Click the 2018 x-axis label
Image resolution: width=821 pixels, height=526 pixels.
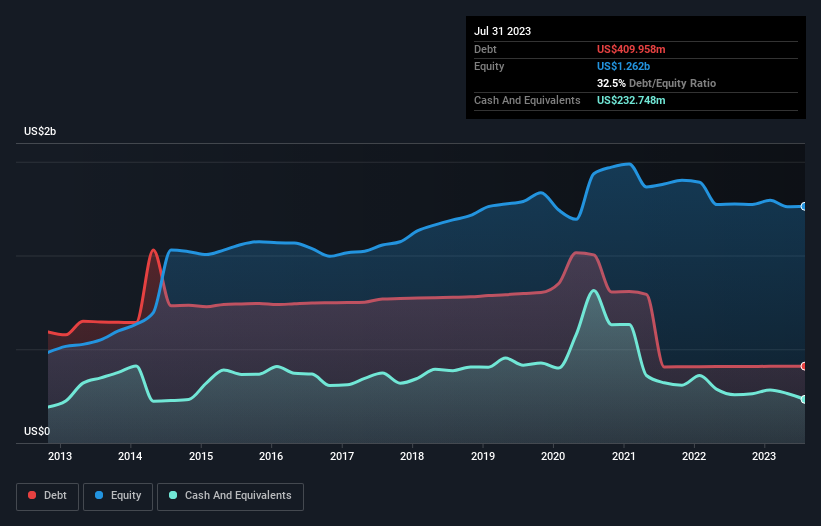[x=412, y=456]
